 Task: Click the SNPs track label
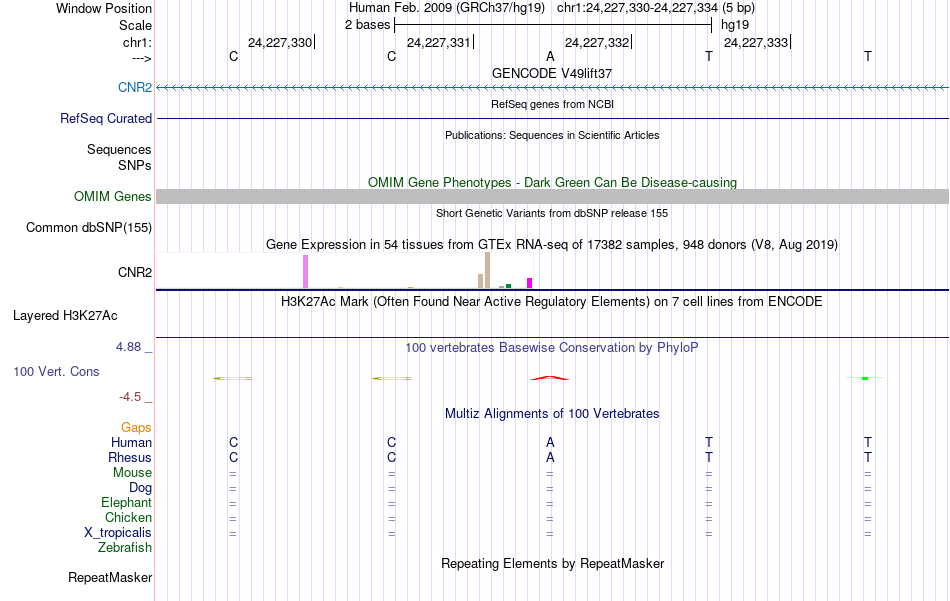click(135, 165)
